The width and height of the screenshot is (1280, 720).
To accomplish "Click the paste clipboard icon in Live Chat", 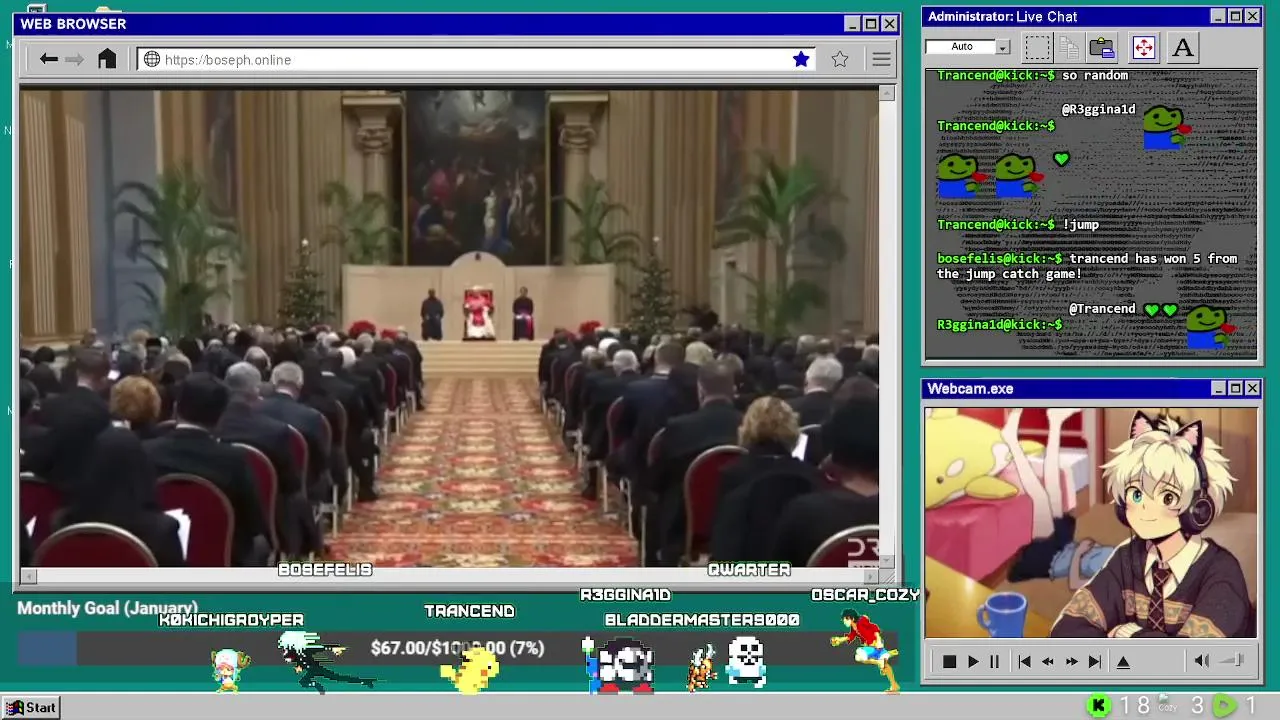I will click(1102, 47).
